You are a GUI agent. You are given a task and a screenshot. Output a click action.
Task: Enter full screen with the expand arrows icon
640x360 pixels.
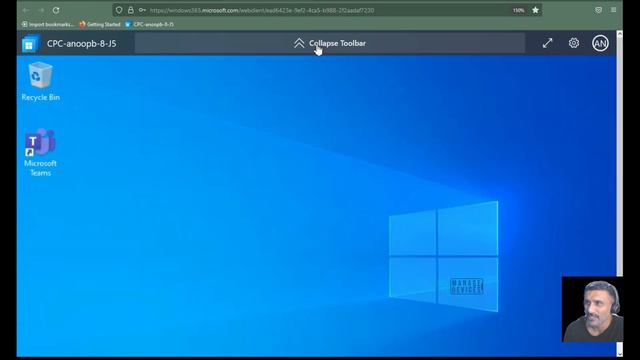547,43
